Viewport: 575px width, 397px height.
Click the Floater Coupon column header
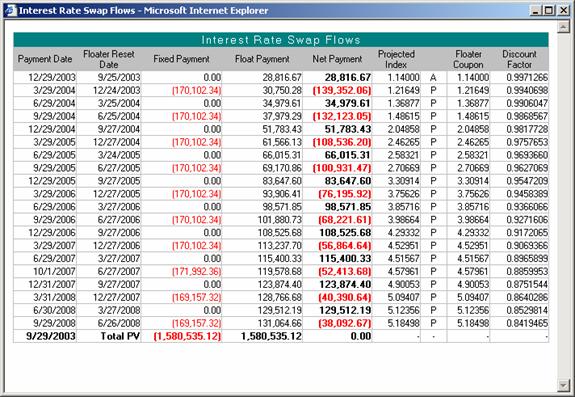(x=468, y=59)
